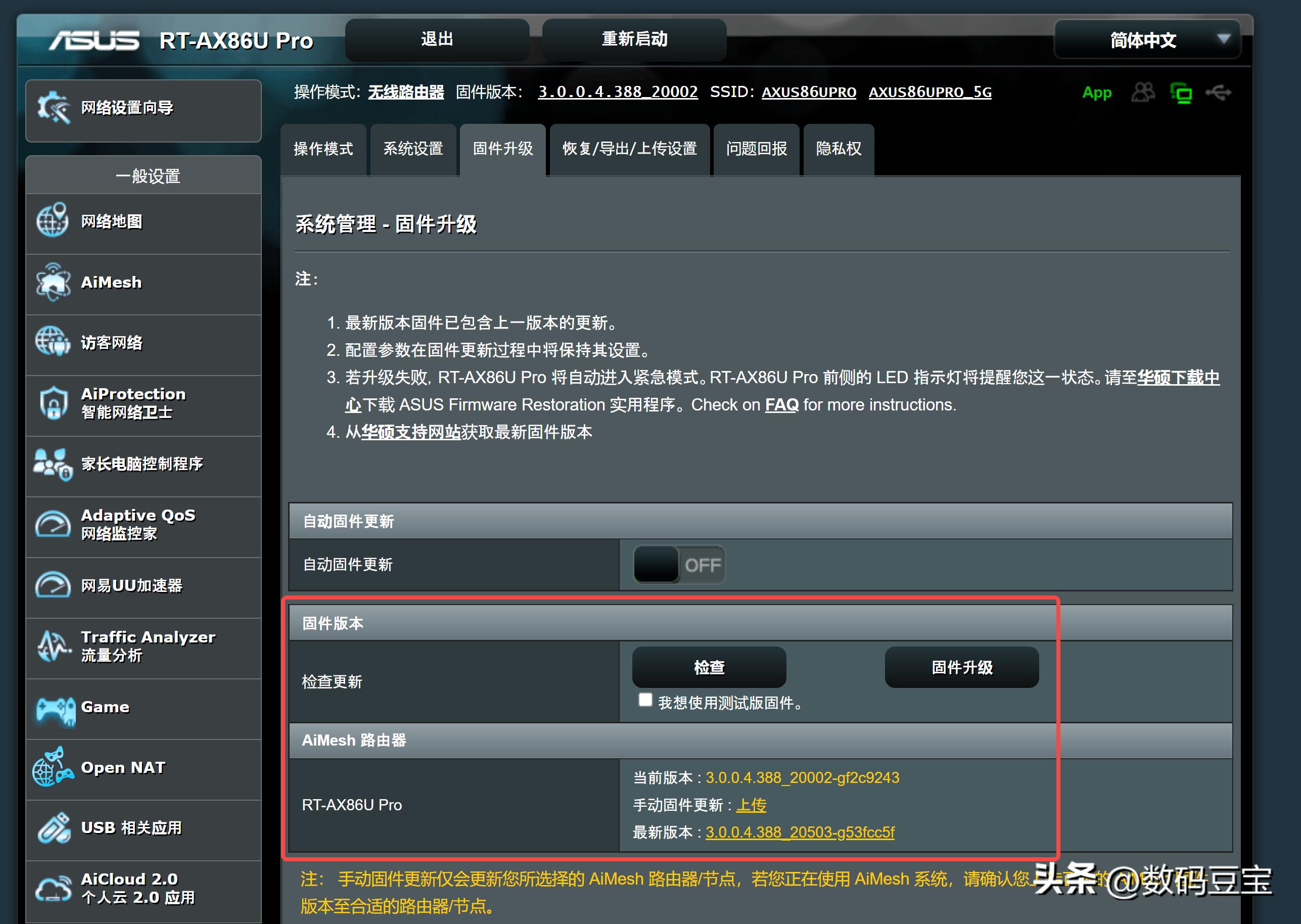The height and width of the screenshot is (924, 1301).
Task: Switch to the 系统设置 tab
Action: [413, 149]
